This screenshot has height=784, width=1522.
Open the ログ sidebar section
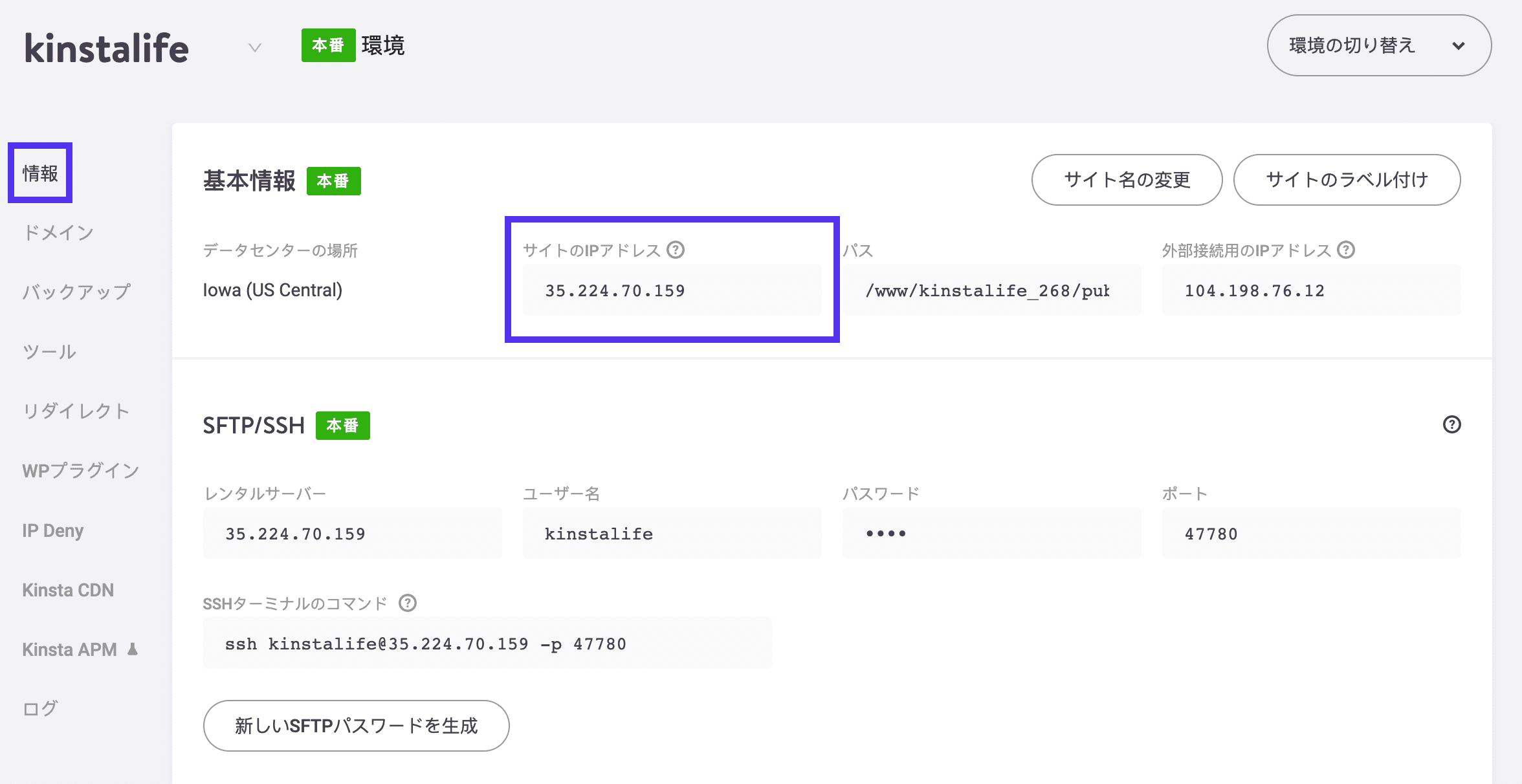40,708
